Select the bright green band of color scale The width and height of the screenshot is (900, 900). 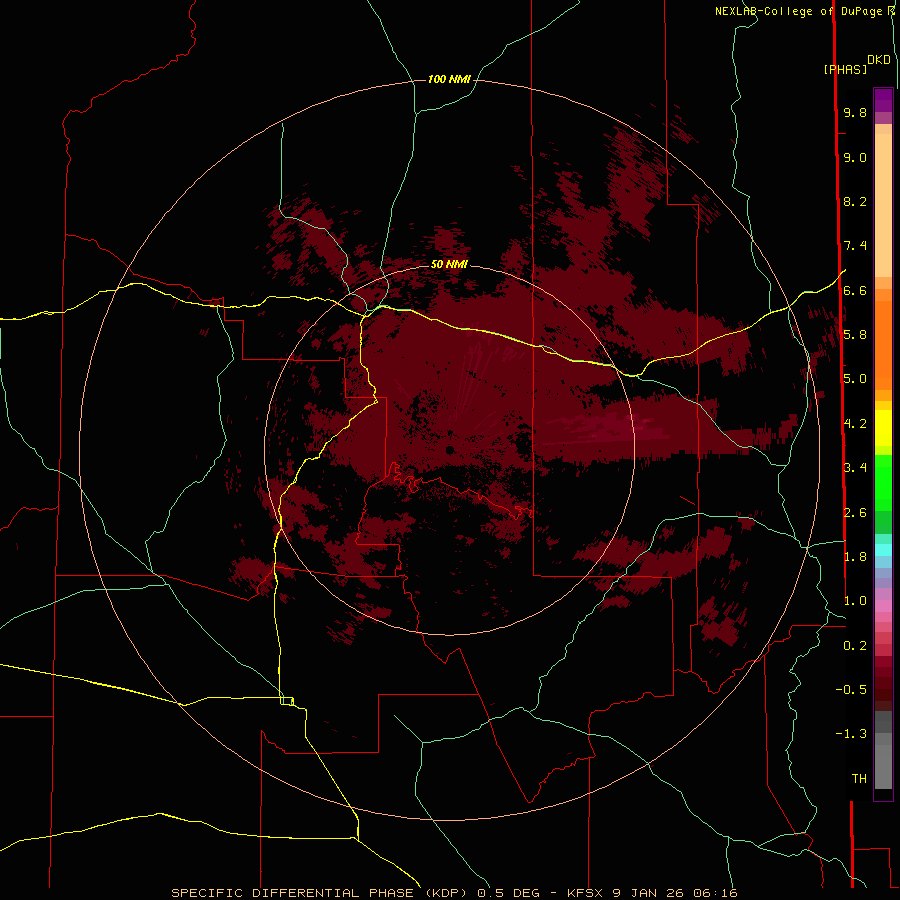(883, 483)
